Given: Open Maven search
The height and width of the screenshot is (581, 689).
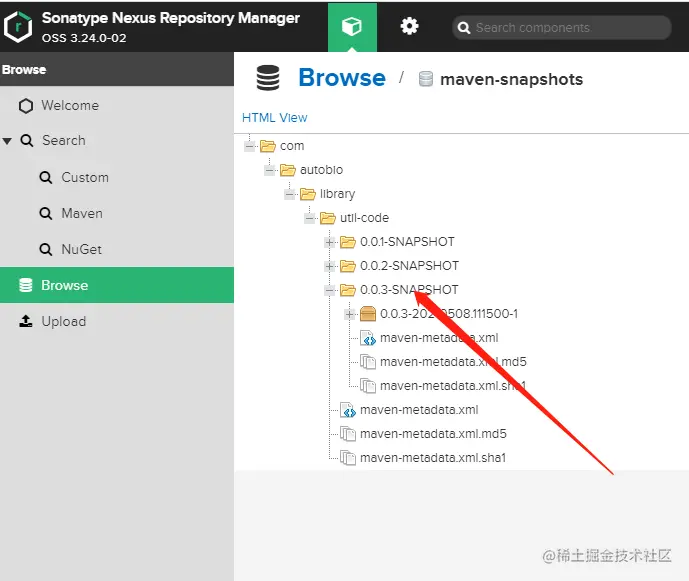Looking at the screenshot, I should [x=82, y=214].
